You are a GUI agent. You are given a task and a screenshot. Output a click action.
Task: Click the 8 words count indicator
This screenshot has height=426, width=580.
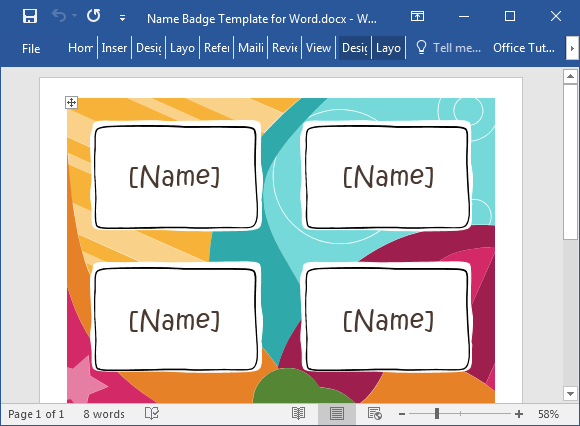104,414
